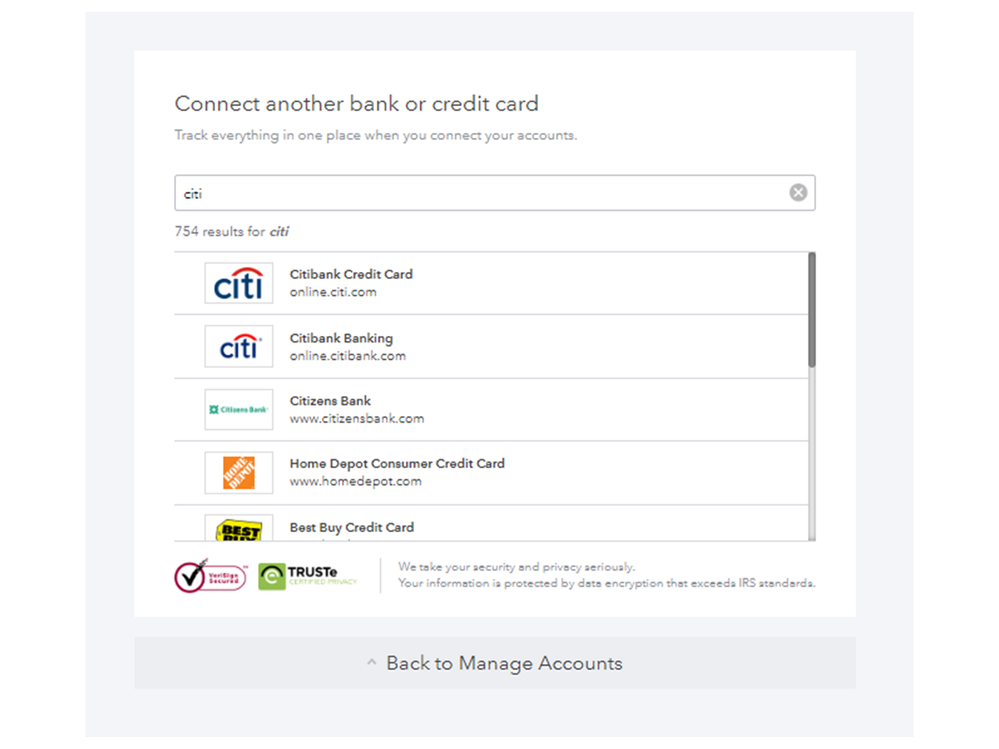This screenshot has width=999, height=749.
Task: Click the Citibank Credit Card logo
Action: point(239,283)
